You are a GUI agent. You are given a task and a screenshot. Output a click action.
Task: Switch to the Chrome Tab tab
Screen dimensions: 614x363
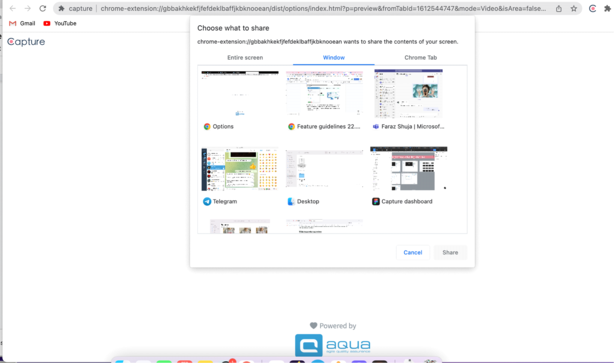(x=421, y=58)
